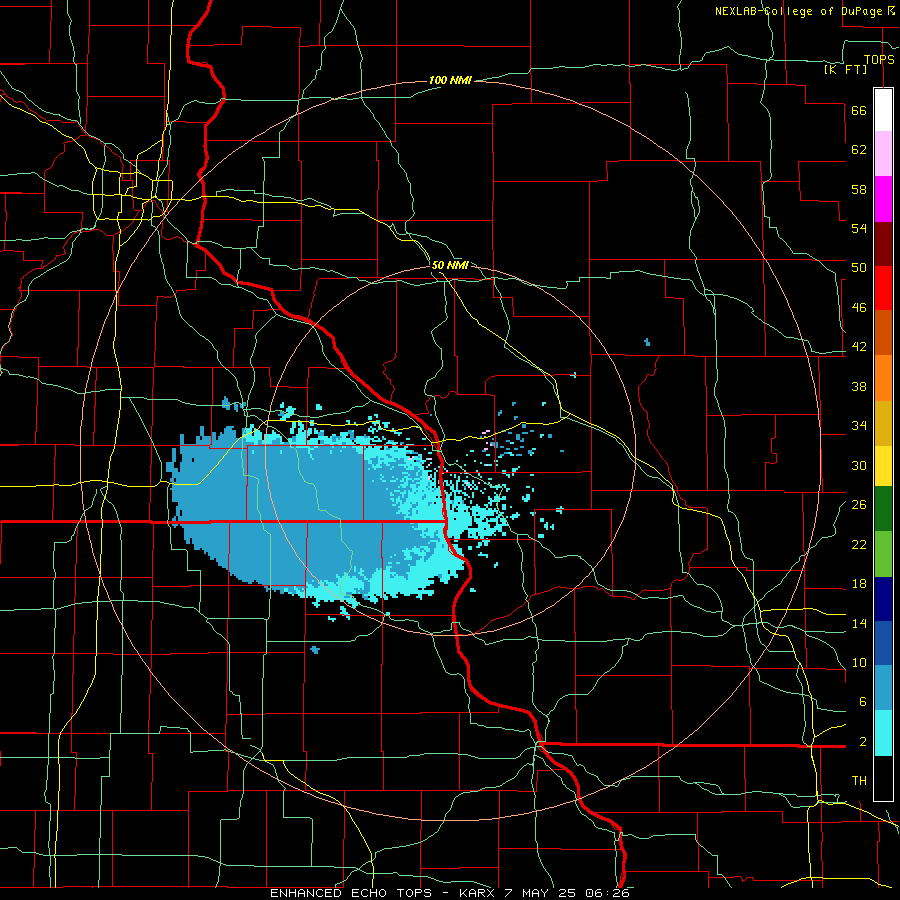
Task: Click the 'TOPS' legend heading
Action: (x=879, y=60)
